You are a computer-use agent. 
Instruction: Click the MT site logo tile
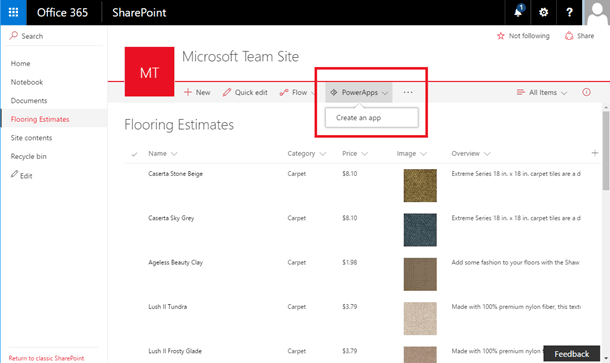(x=149, y=72)
